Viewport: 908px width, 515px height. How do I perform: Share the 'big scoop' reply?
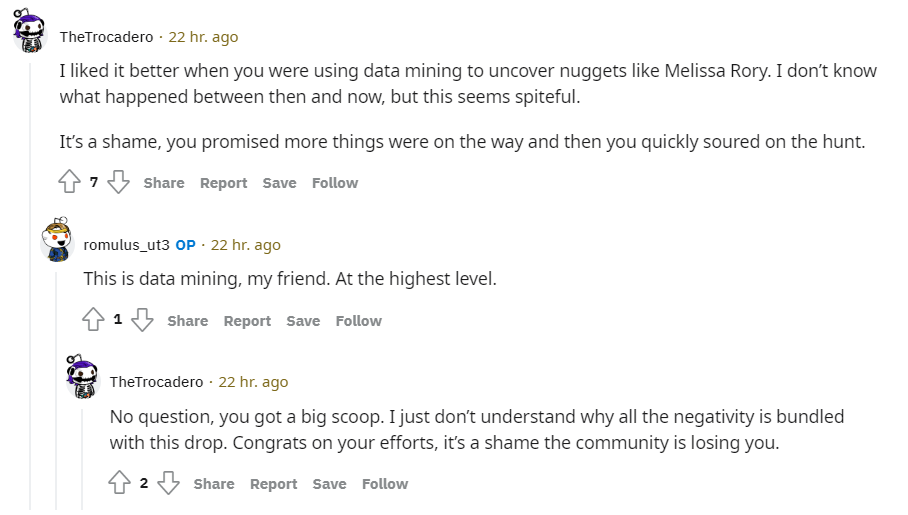[214, 484]
